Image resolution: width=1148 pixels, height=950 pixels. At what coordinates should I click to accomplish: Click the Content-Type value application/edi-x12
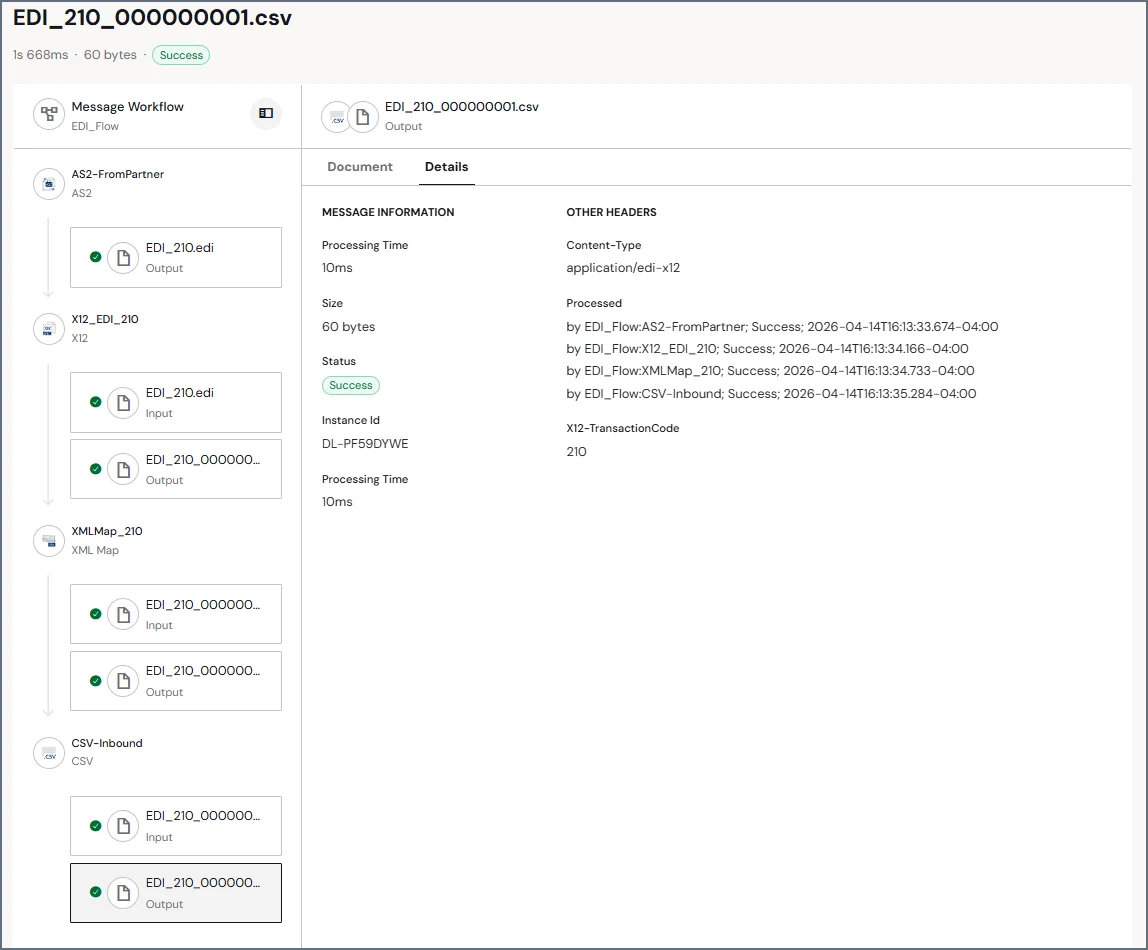(x=623, y=268)
